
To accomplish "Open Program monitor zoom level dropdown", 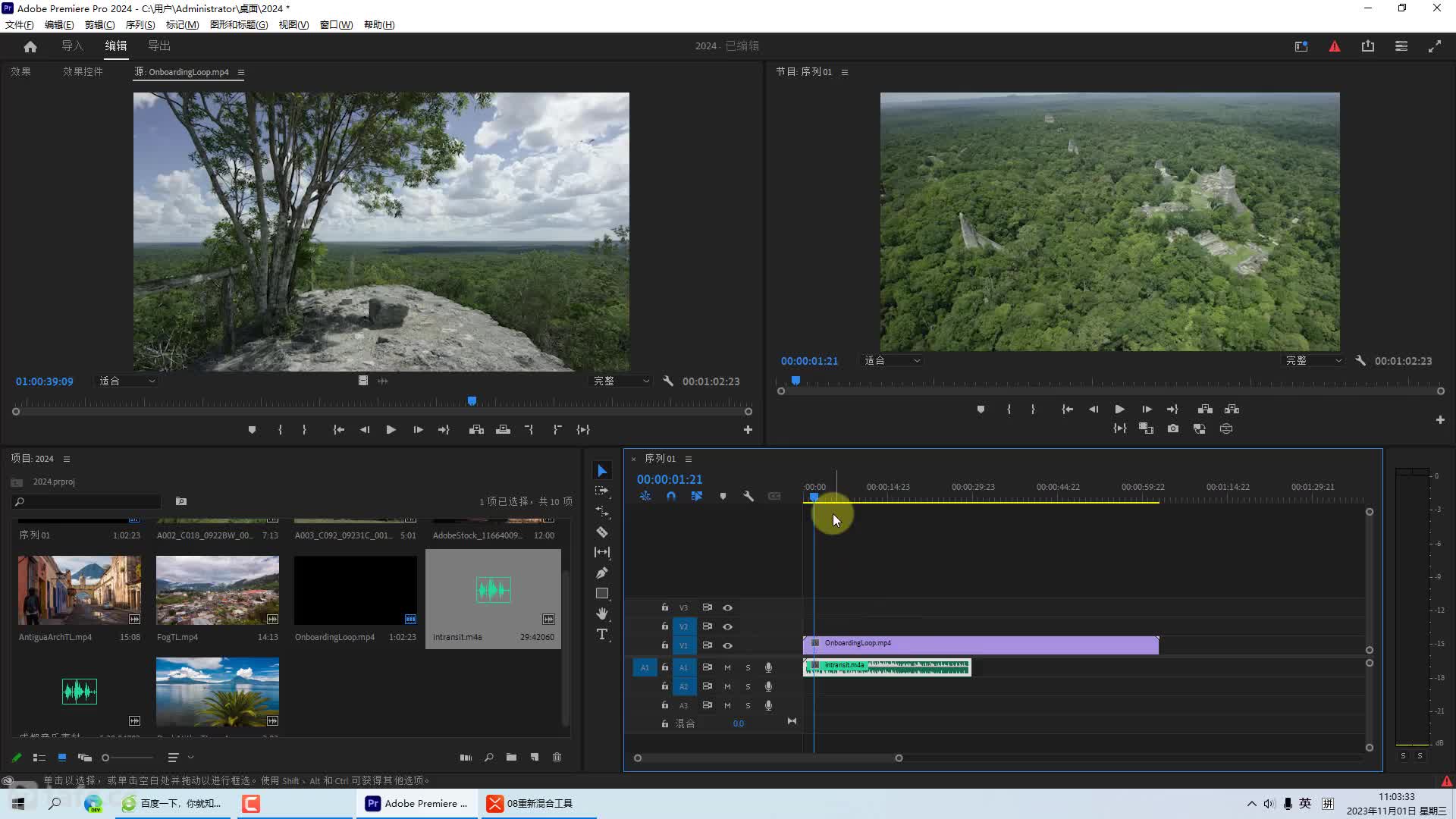I will [x=893, y=361].
